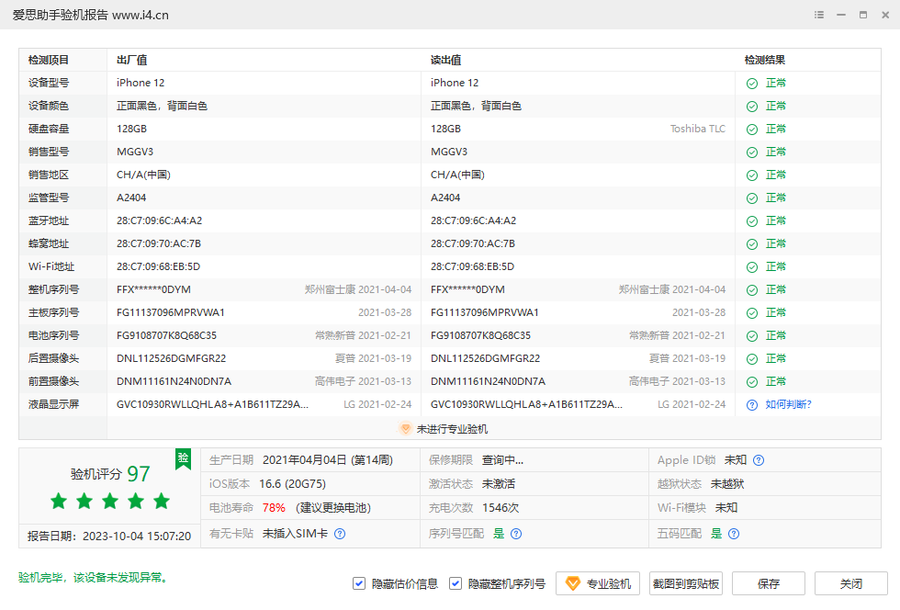Screen dimensions: 900x610
Task: Click the red 78% battery life value
Action: pyautogui.click(x=274, y=508)
